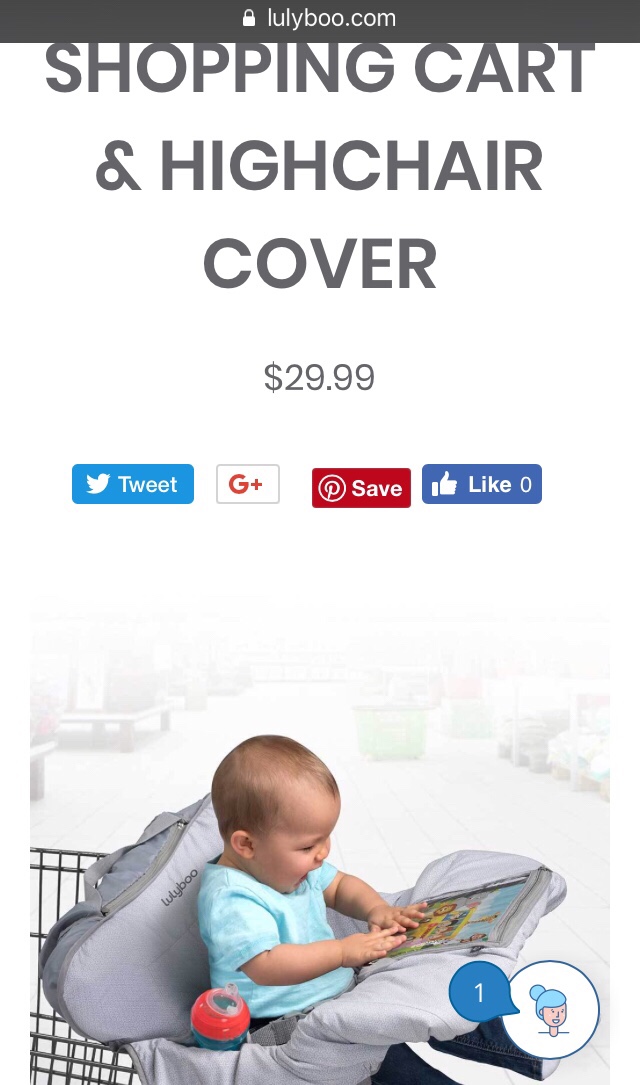The image size is (640, 1085).
Task: Click the Twitter bird icon
Action: 98,484
